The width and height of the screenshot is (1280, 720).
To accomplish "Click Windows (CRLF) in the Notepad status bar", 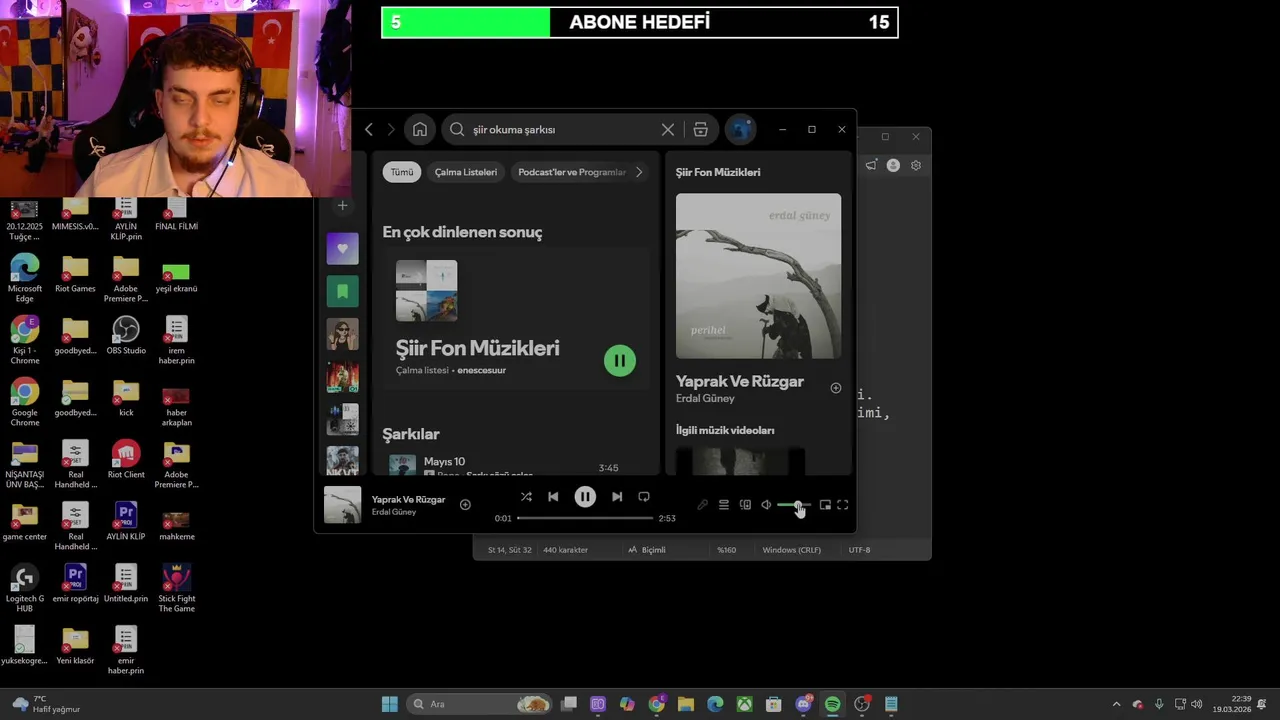I will tap(792, 550).
